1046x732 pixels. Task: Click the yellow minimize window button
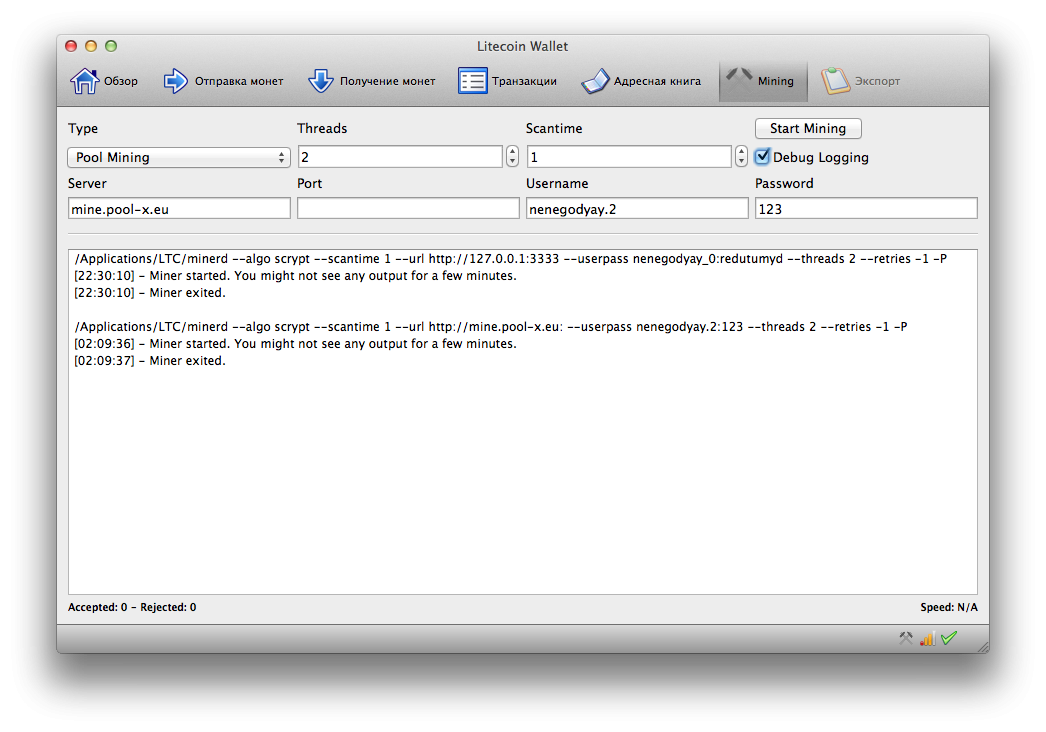pos(91,46)
